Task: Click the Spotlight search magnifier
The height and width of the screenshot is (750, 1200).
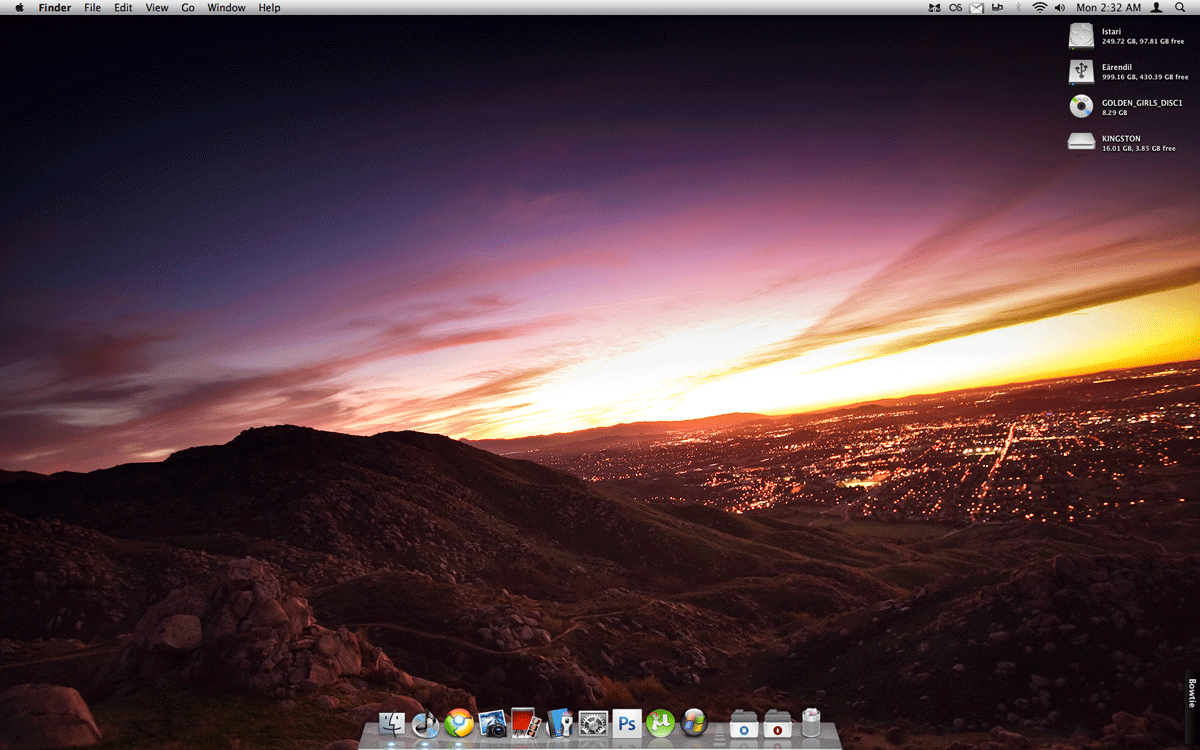Action: click(1180, 8)
